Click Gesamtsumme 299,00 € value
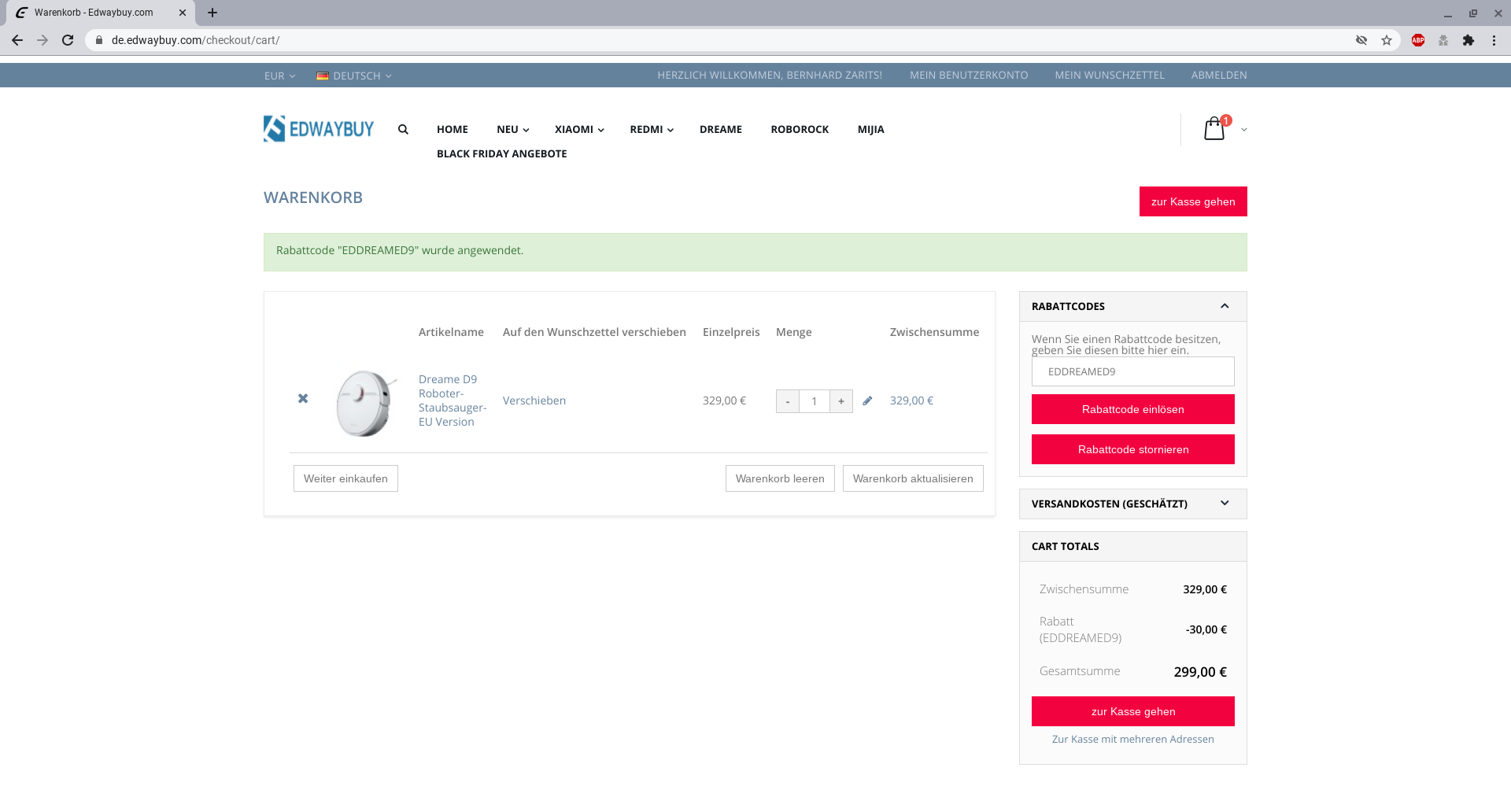The image size is (1511, 812). click(1200, 672)
